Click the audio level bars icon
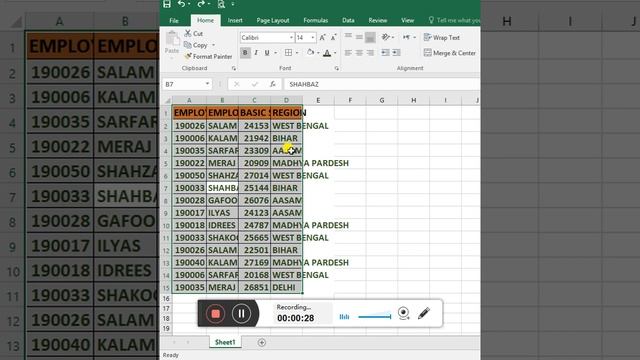Screen dimensions: 640x360 (344, 316)
